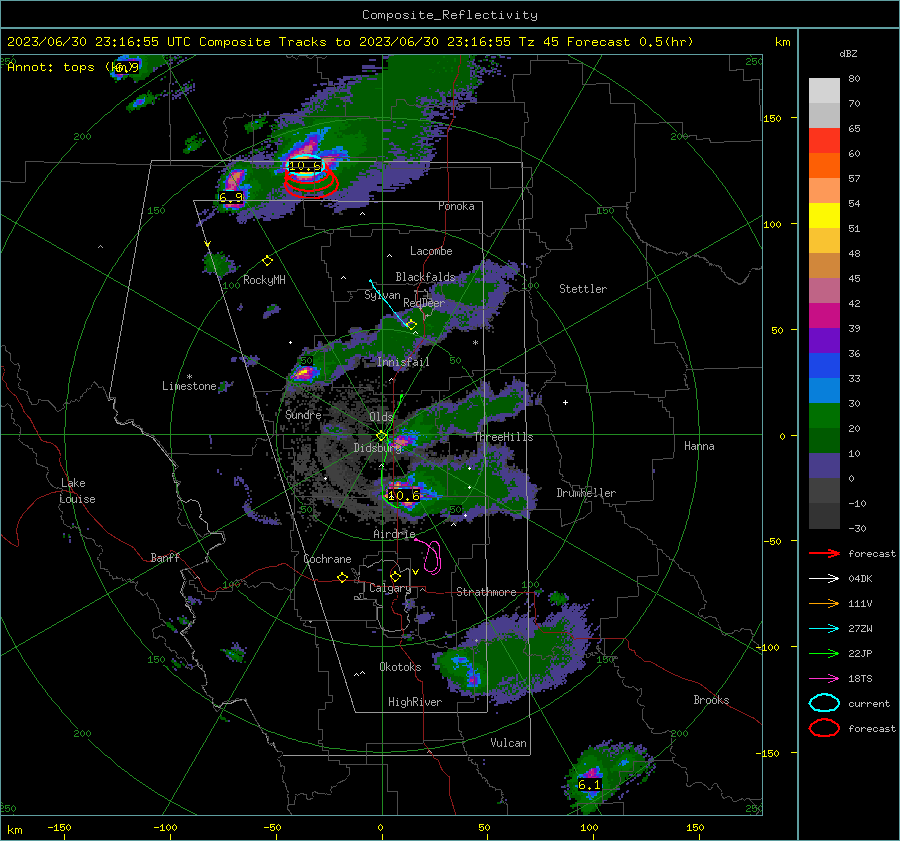Screen dimensions: 900x841
Task: Click the Calgary city label
Action: pos(390,588)
